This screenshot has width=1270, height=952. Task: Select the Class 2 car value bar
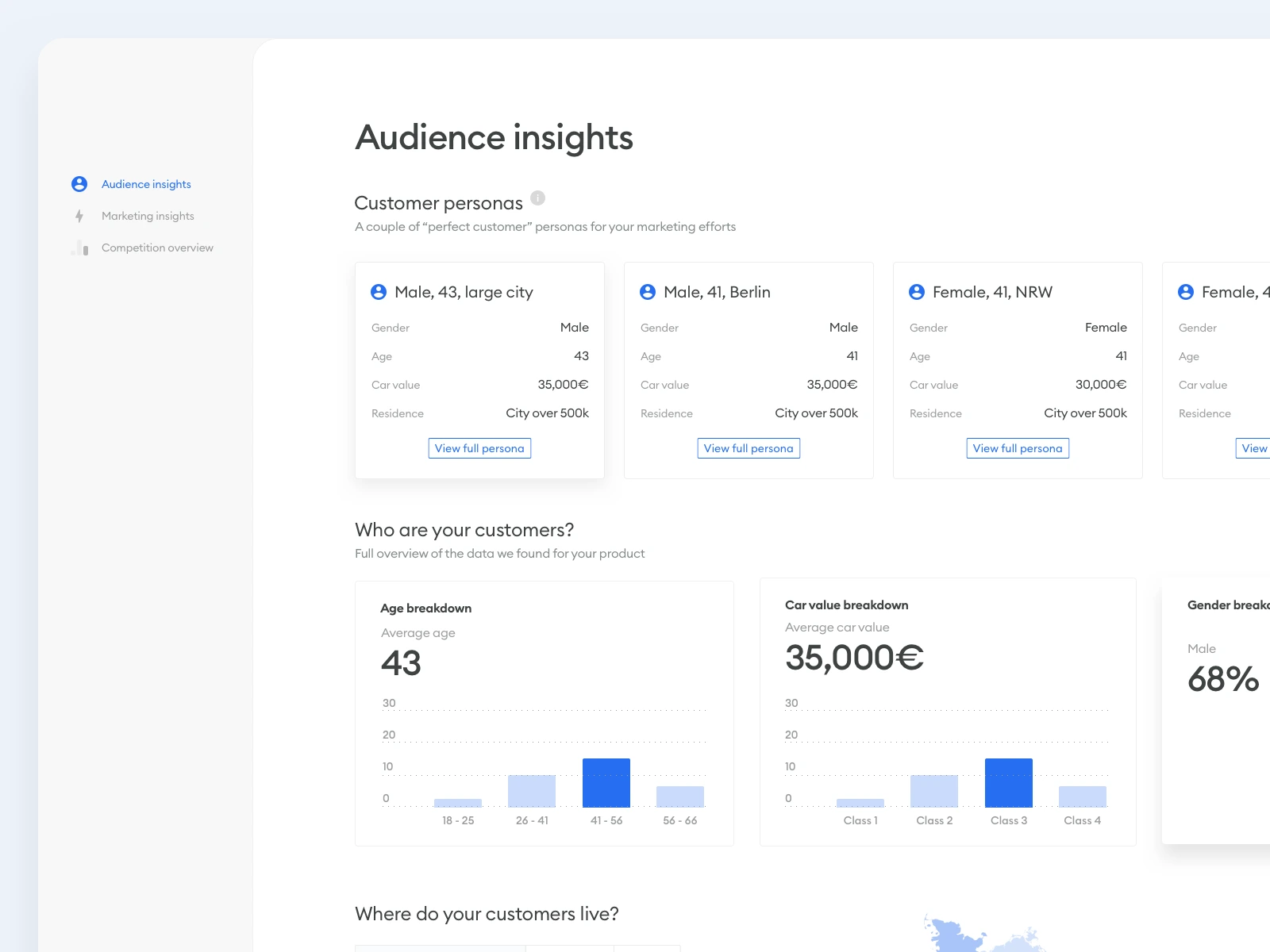point(934,791)
